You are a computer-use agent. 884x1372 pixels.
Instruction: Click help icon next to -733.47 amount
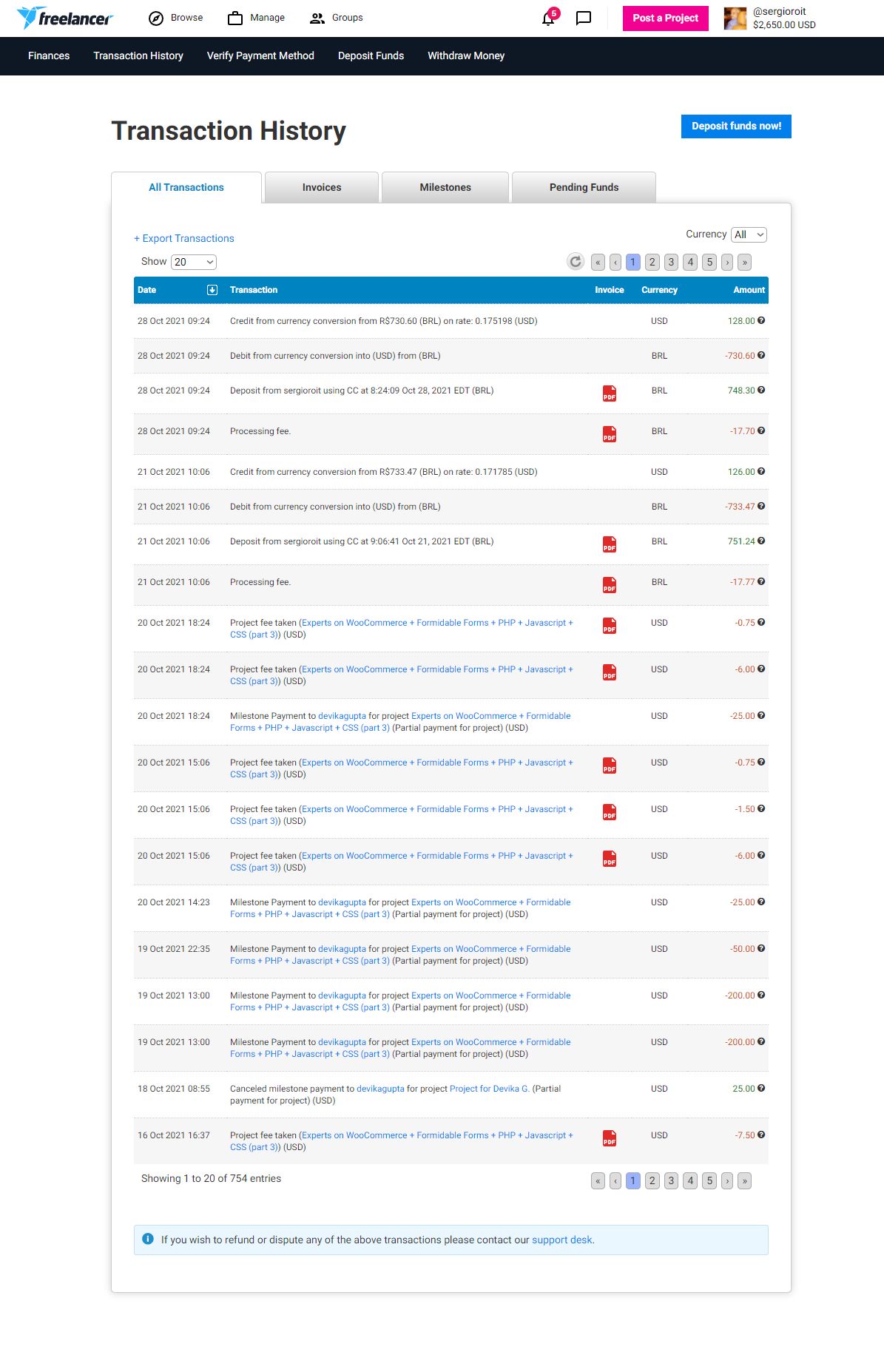pyautogui.click(x=761, y=507)
